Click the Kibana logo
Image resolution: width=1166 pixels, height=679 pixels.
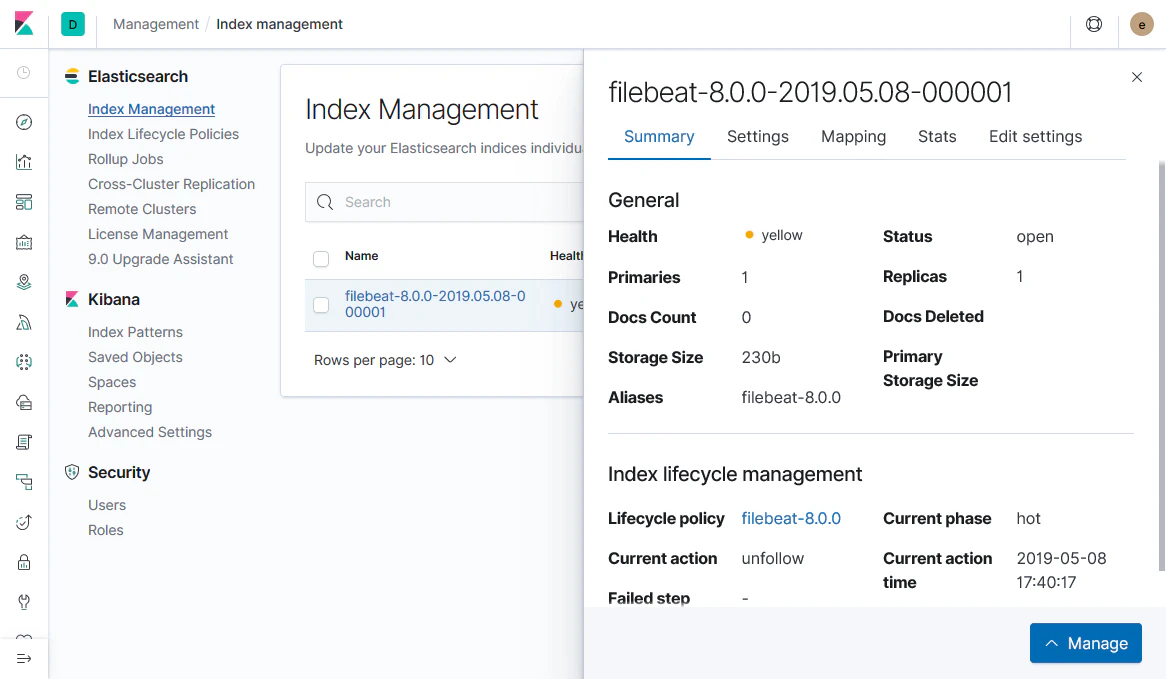click(24, 24)
